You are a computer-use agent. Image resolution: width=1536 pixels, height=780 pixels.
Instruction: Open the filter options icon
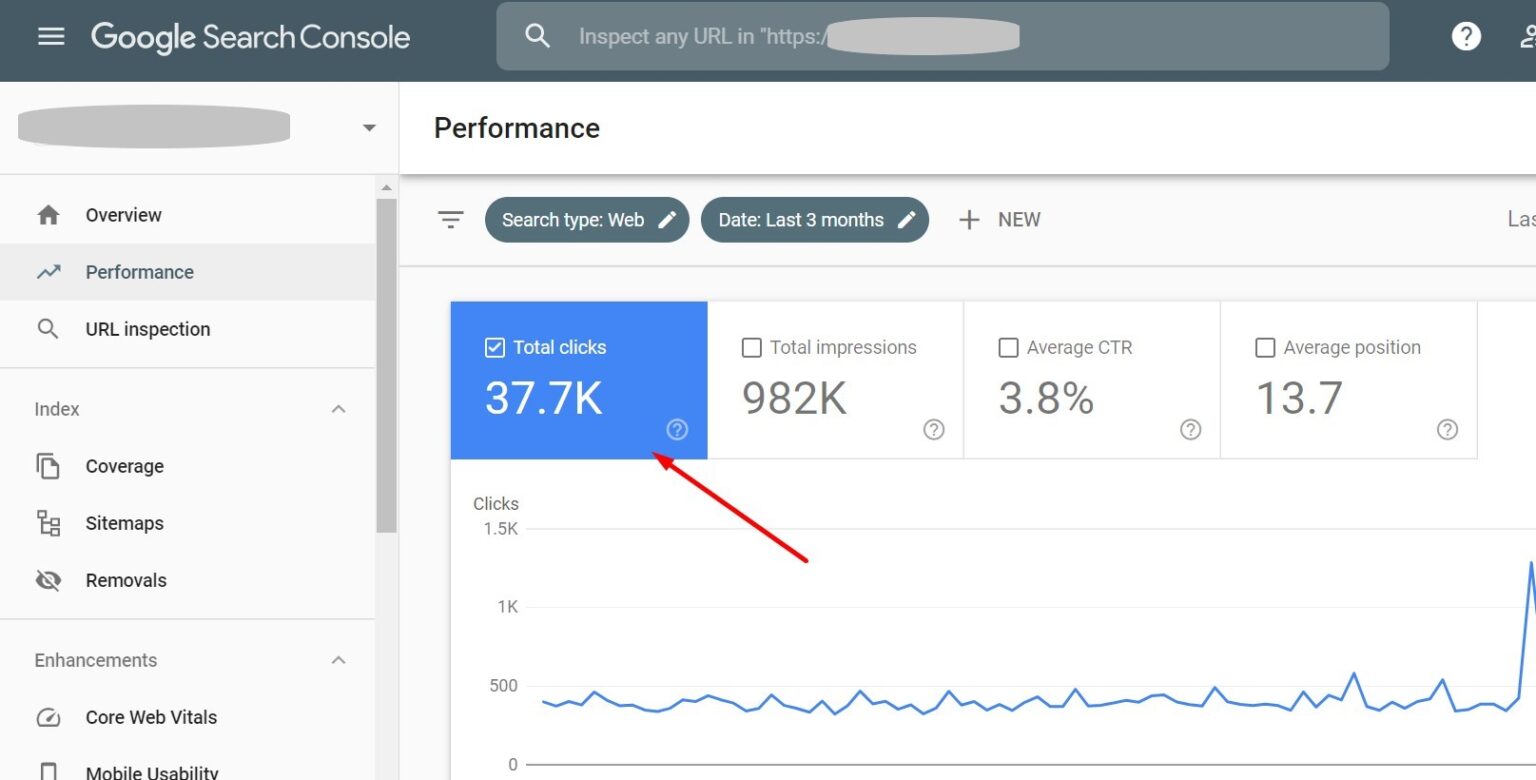(450, 219)
